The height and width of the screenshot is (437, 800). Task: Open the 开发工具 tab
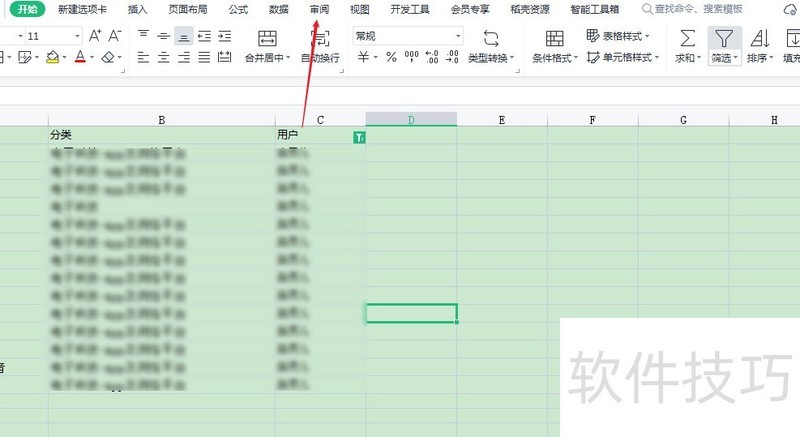point(410,9)
